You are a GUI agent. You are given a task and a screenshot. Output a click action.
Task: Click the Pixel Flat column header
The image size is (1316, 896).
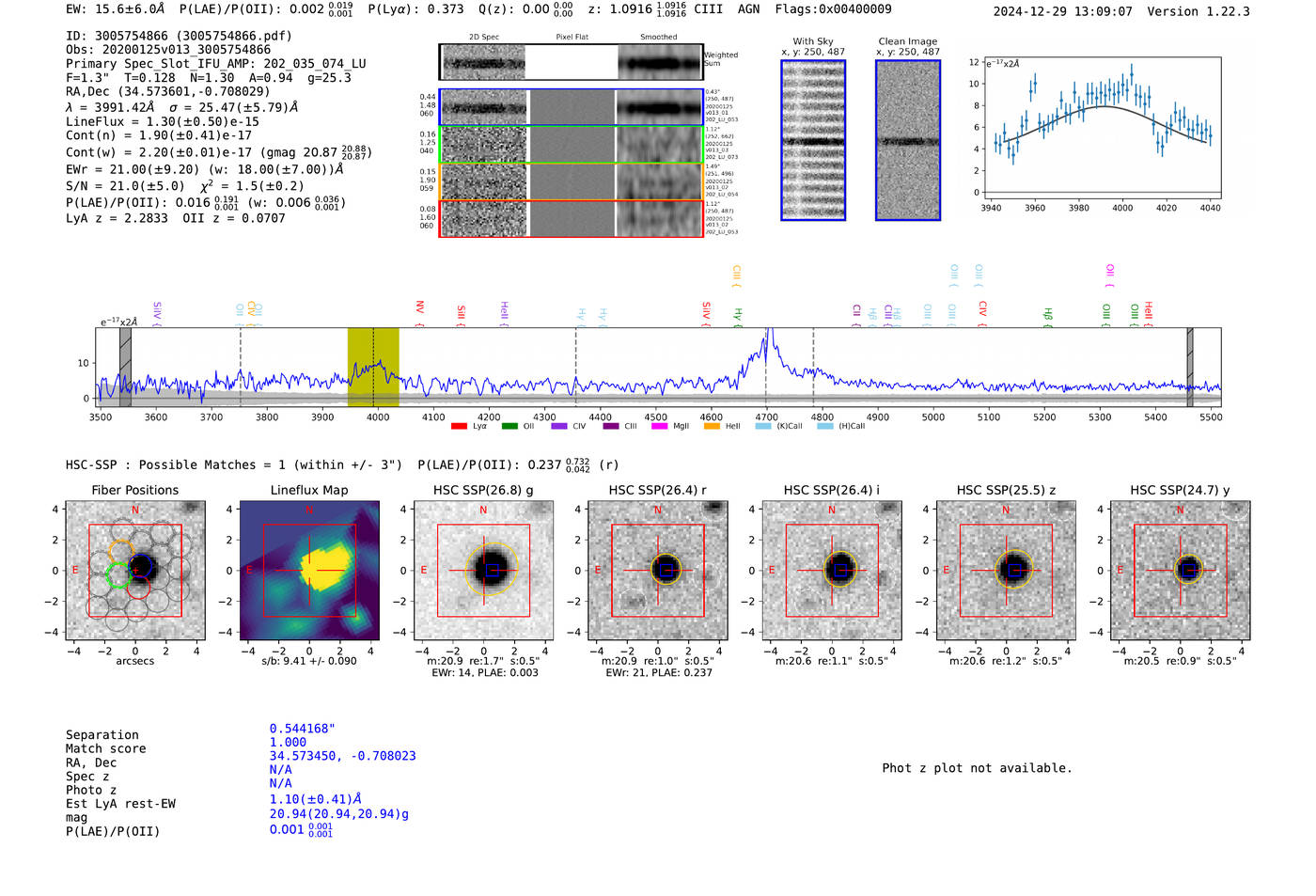tap(572, 38)
